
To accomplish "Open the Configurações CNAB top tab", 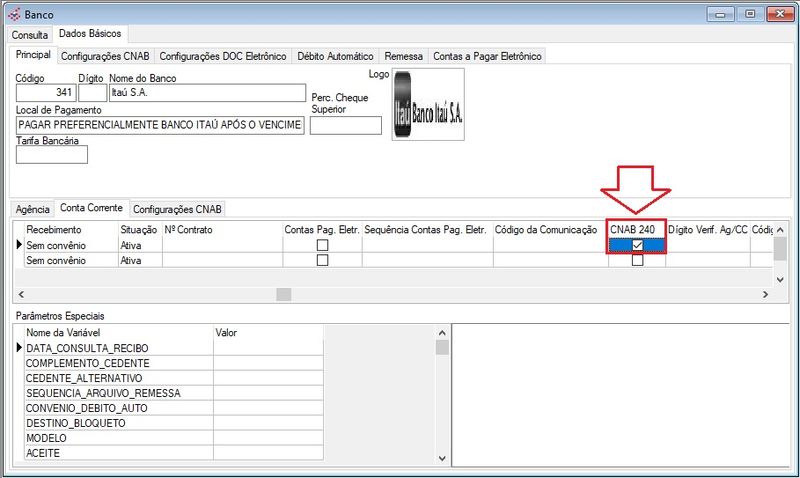I will [x=105, y=57].
